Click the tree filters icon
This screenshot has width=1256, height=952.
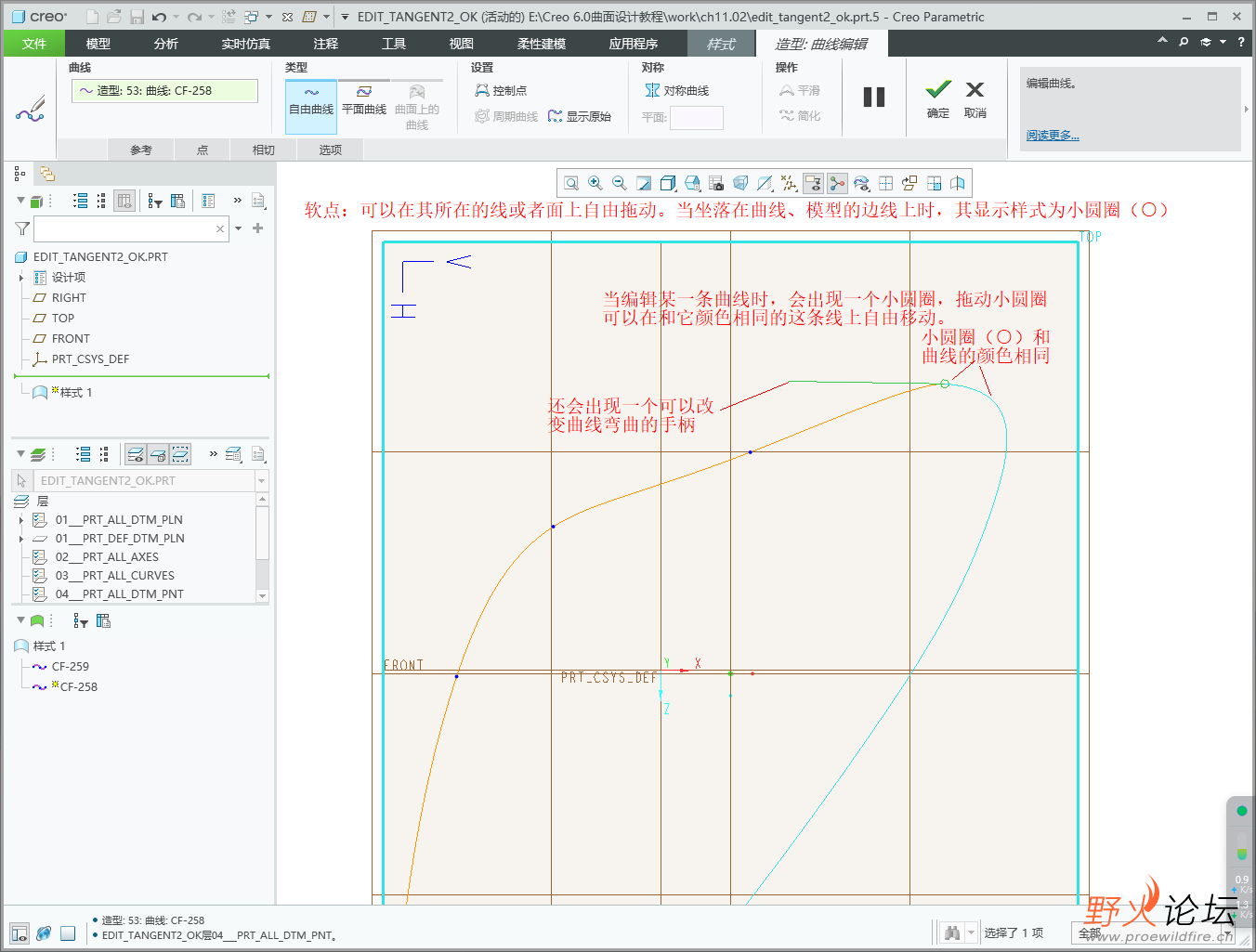(x=155, y=201)
